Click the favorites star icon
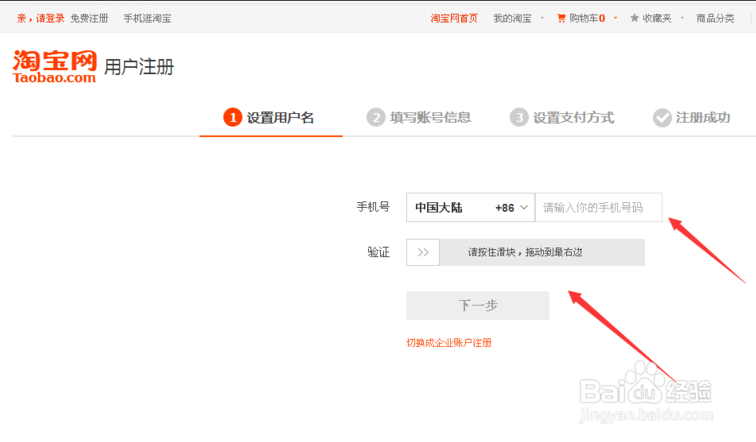756x442 pixels. coord(634,18)
